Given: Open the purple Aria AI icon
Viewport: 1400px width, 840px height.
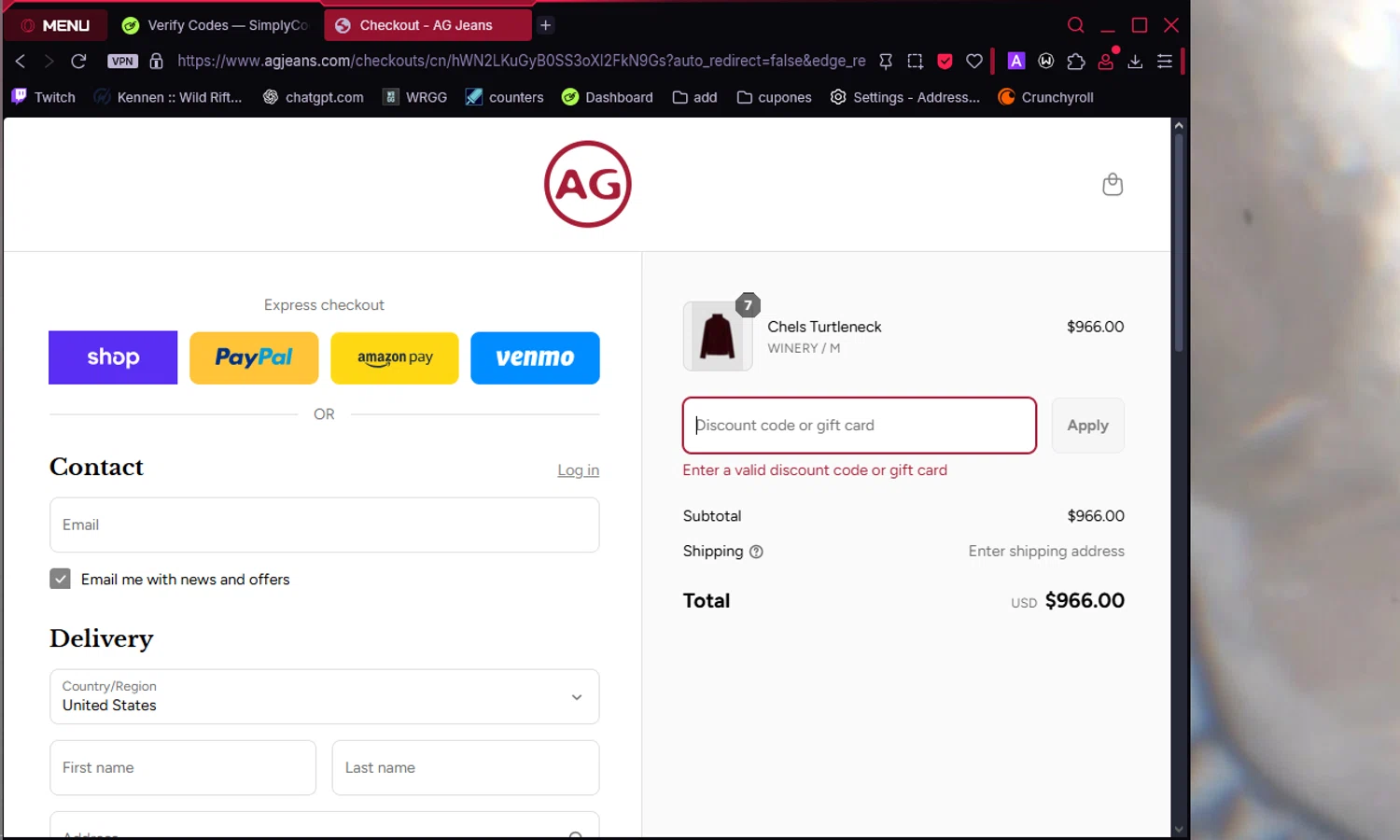Looking at the screenshot, I should point(1016,61).
